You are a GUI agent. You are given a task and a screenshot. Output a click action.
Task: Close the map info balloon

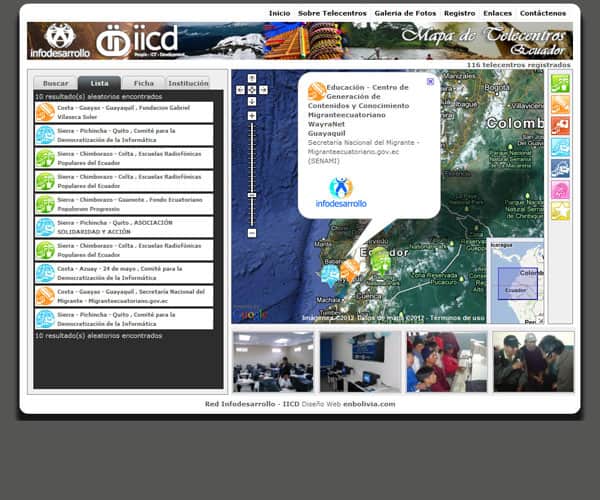point(430,81)
